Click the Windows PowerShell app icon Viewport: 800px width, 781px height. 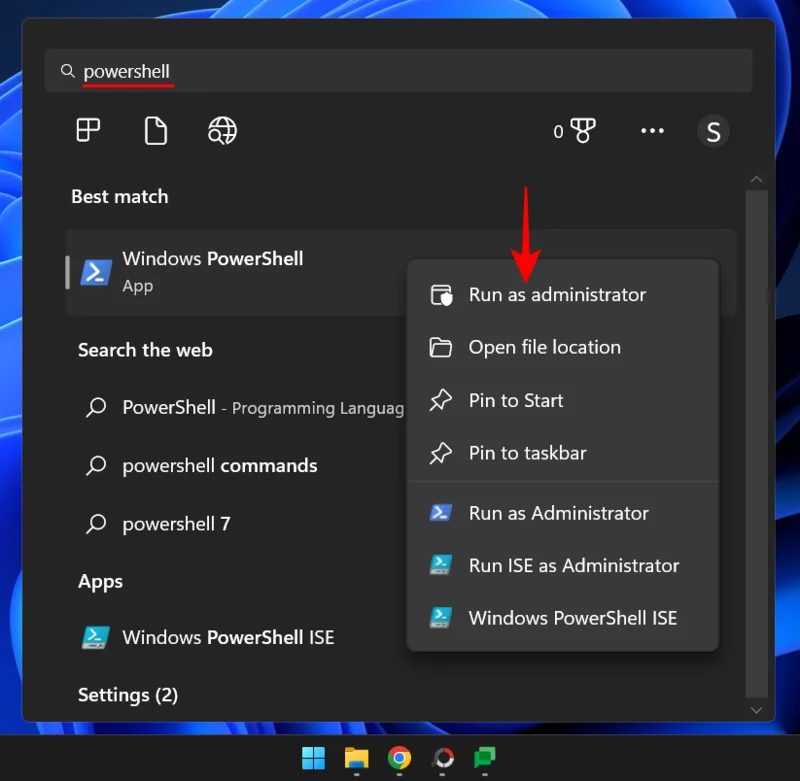(97, 270)
